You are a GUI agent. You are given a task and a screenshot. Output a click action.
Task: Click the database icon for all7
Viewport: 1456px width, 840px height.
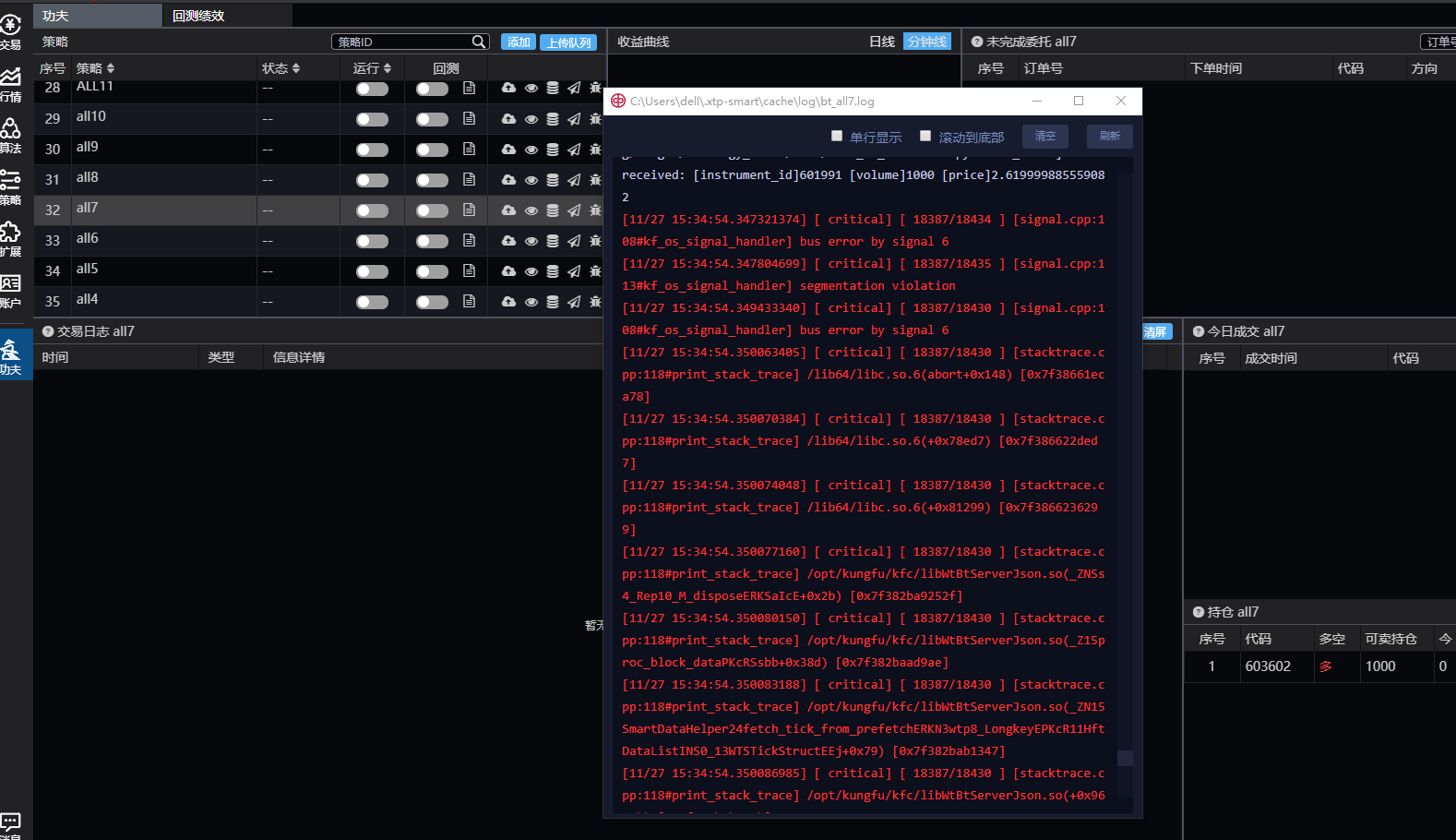click(x=553, y=210)
